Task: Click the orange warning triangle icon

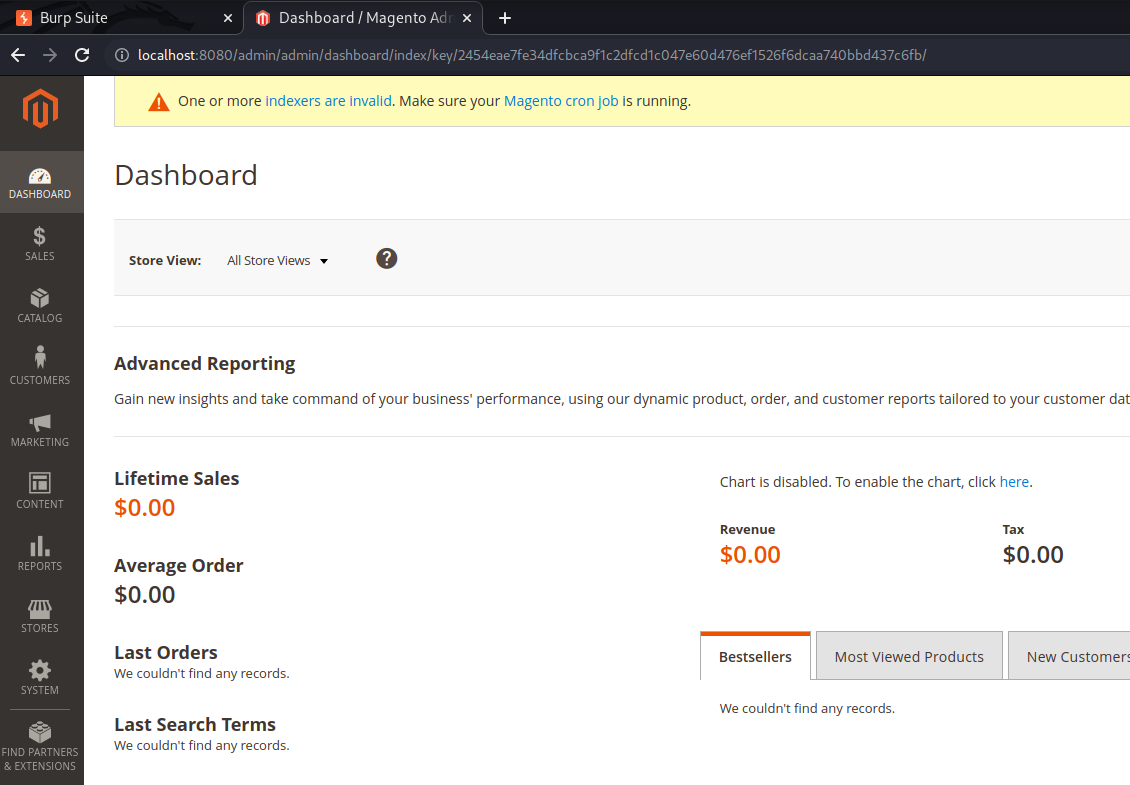Action: [159, 102]
